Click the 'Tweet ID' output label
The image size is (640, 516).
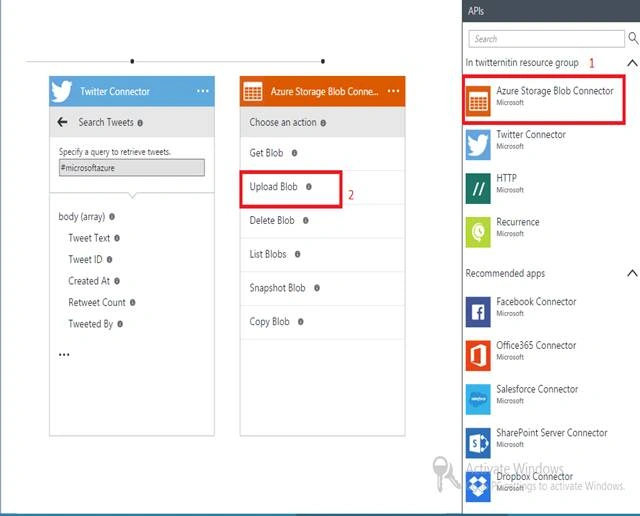pyautogui.click(x=85, y=259)
